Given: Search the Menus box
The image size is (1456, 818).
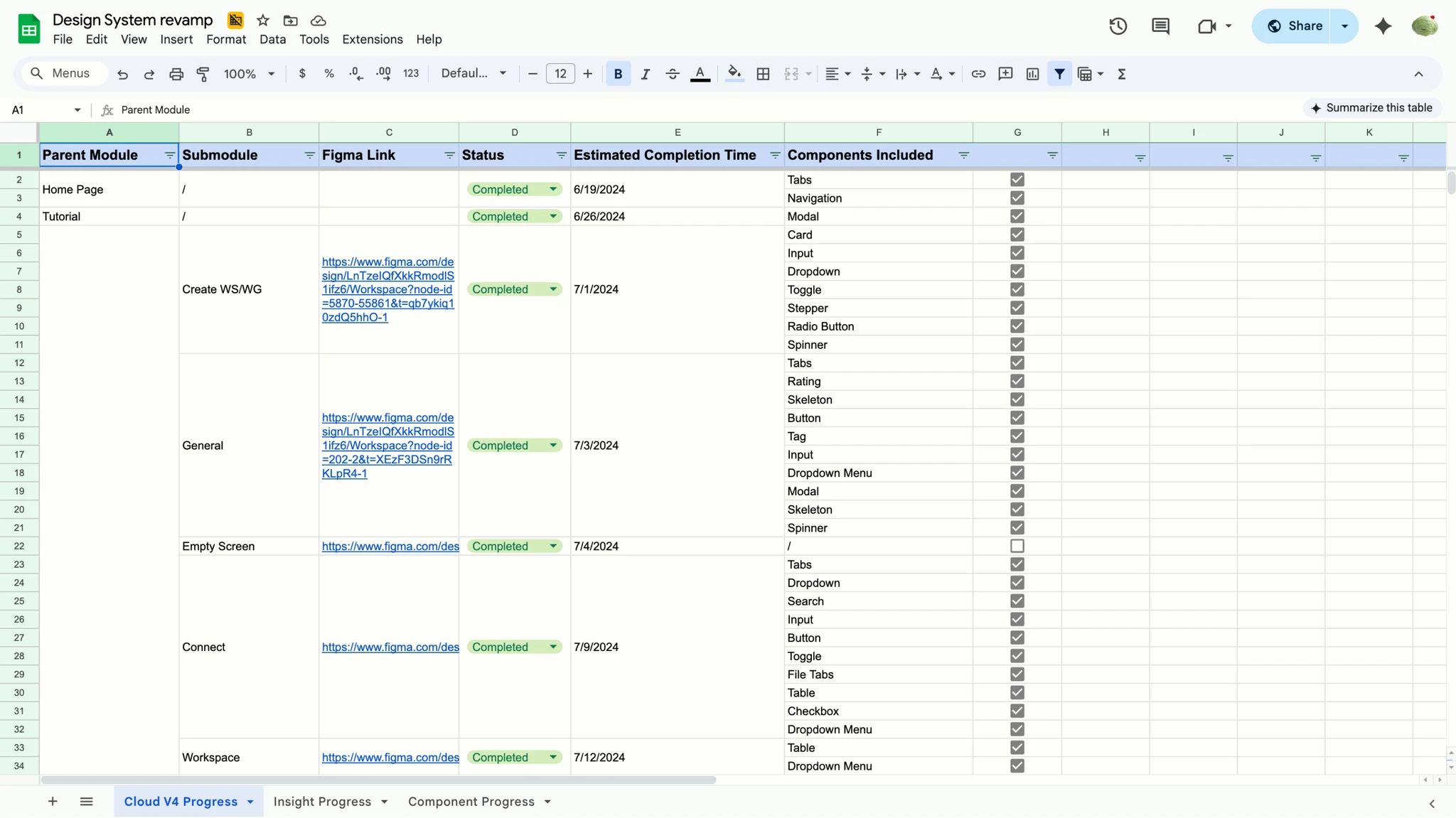Looking at the screenshot, I should [x=65, y=73].
